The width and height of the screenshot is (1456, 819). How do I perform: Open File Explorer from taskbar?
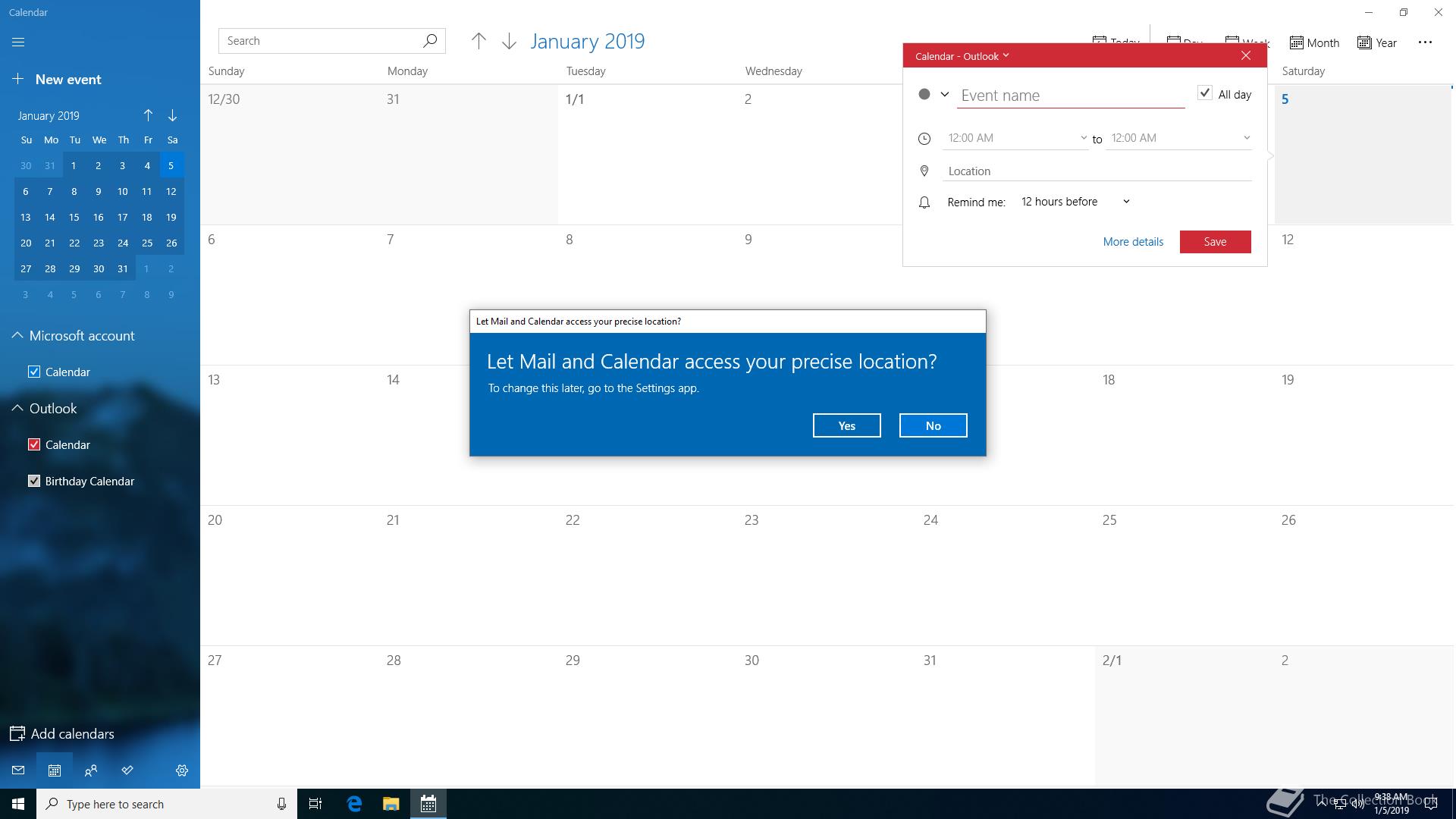[391, 804]
